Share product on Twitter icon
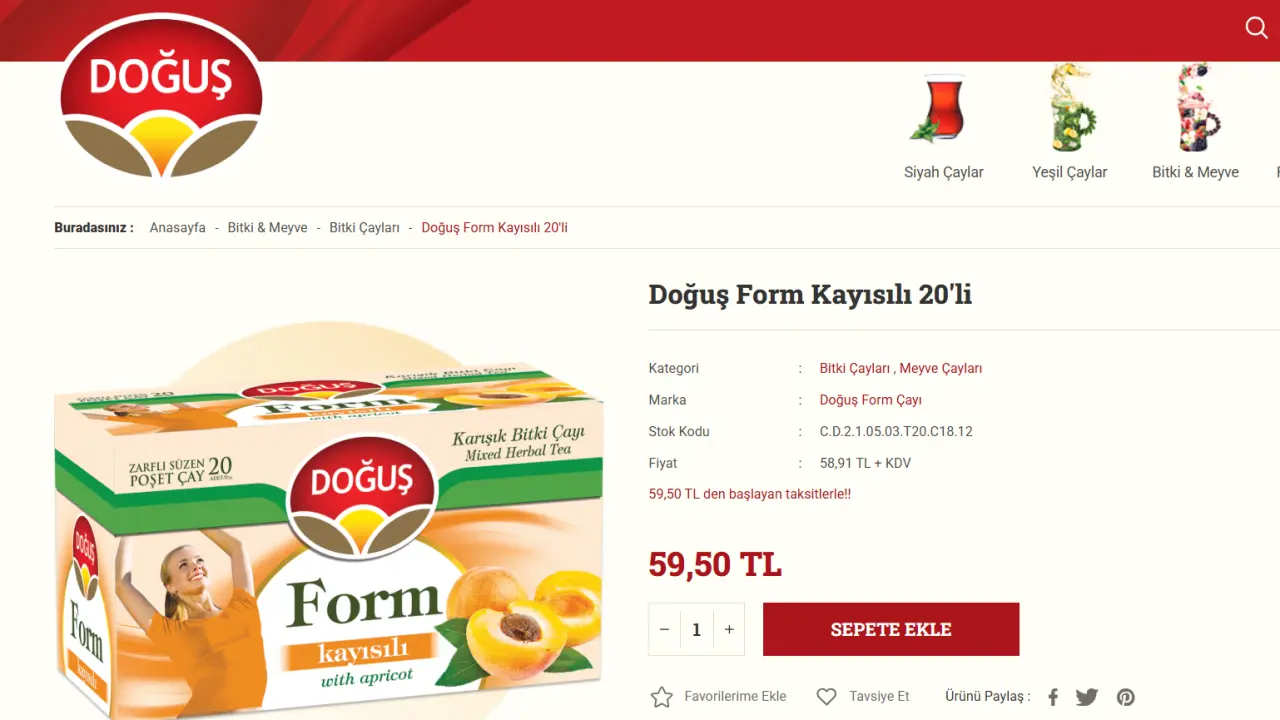The height and width of the screenshot is (720, 1280). [1087, 697]
